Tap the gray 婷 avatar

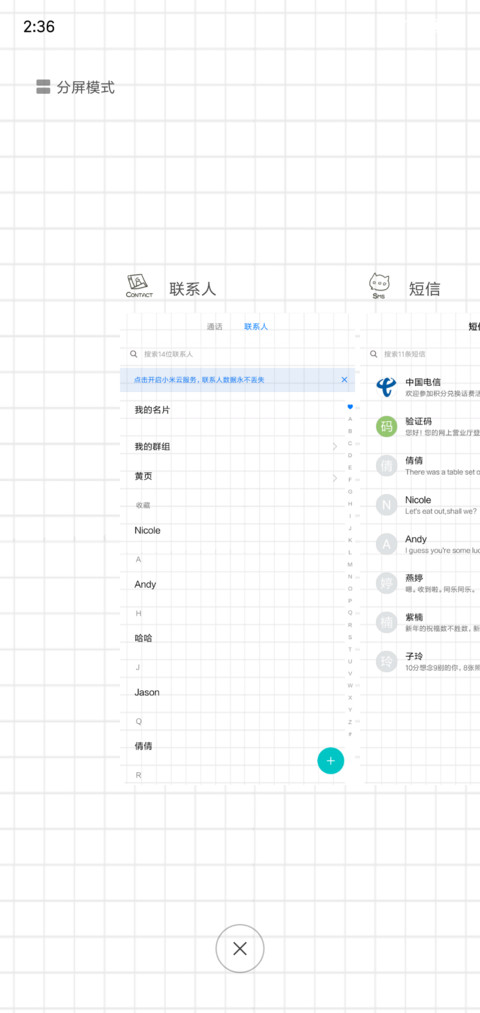[x=386, y=583]
